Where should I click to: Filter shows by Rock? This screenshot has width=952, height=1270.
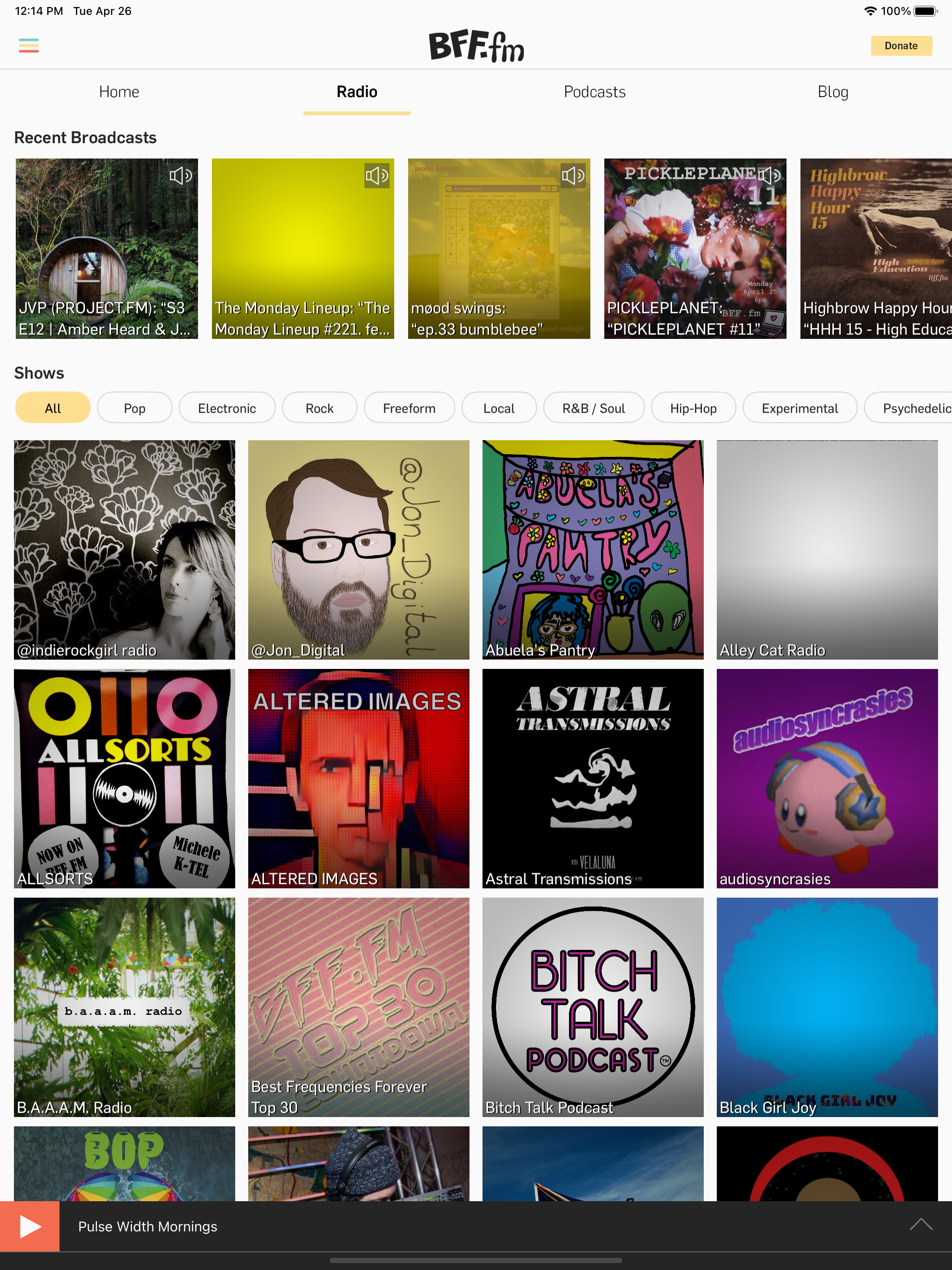319,408
